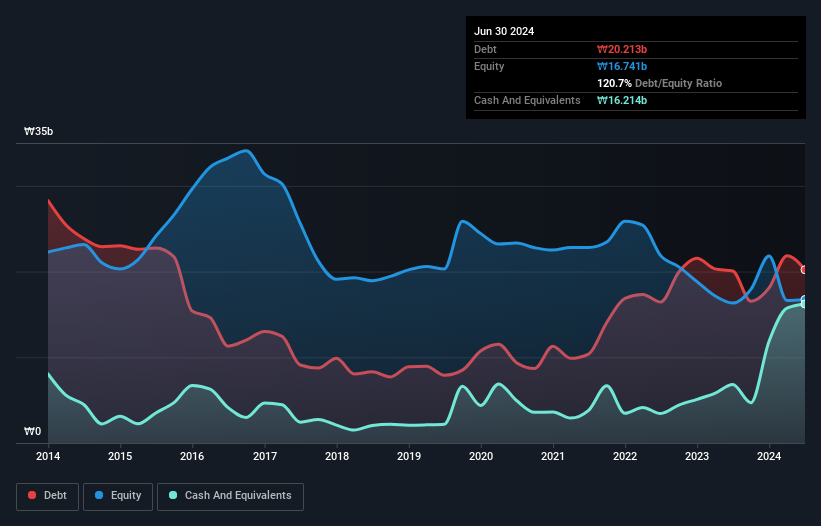Click the 2018 x-axis label
This screenshot has width=821, height=526.
click(x=337, y=456)
